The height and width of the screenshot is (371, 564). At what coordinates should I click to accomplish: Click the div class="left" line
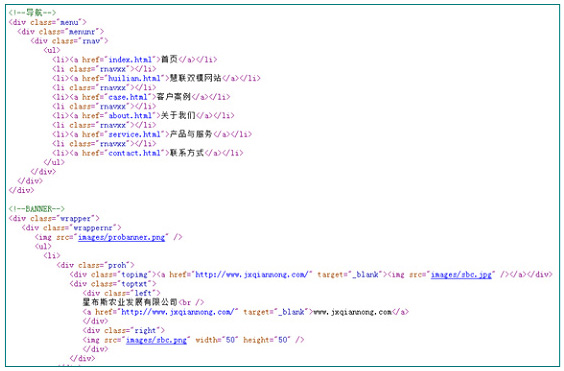pos(121,294)
